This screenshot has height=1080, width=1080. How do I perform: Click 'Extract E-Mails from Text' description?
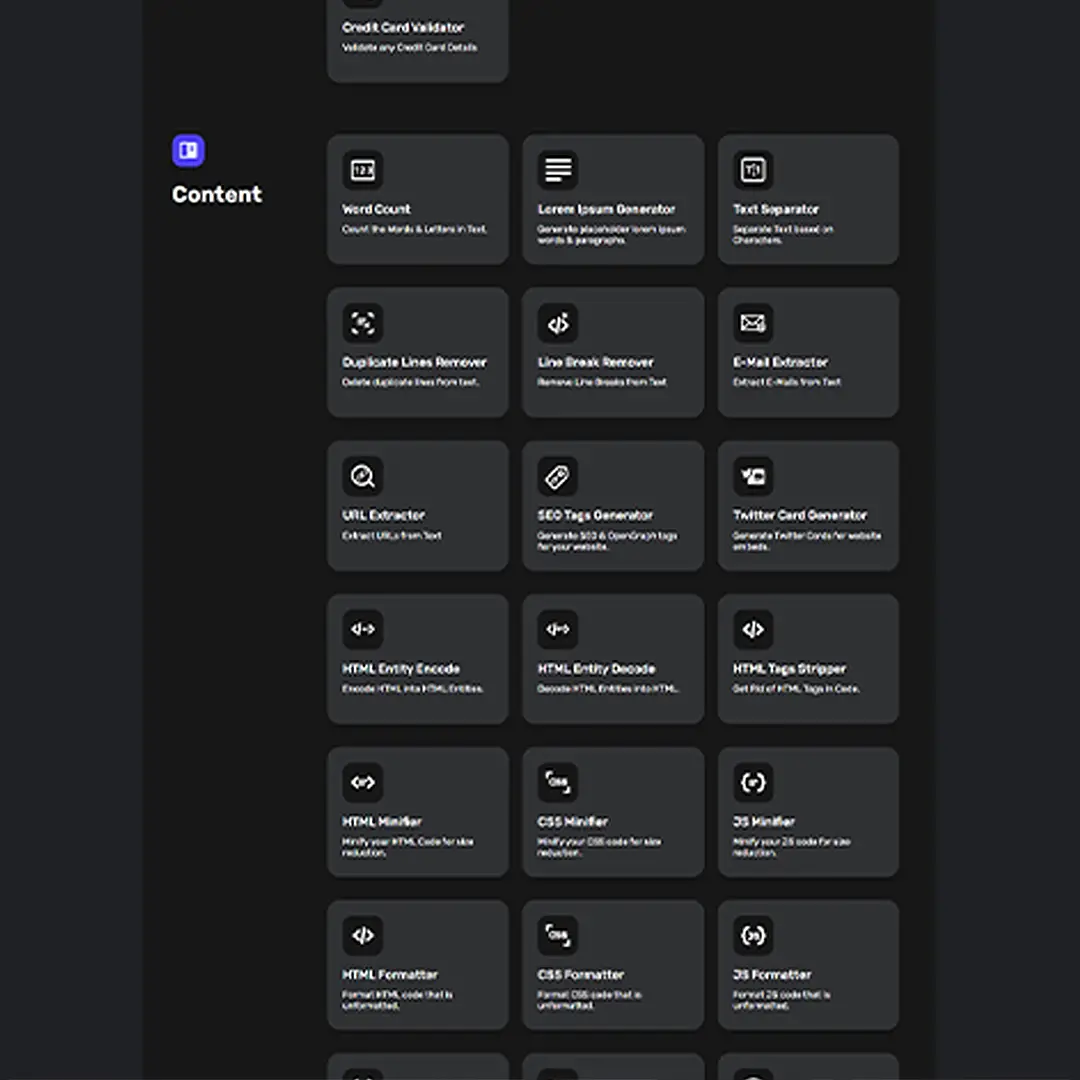coord(787,382)
